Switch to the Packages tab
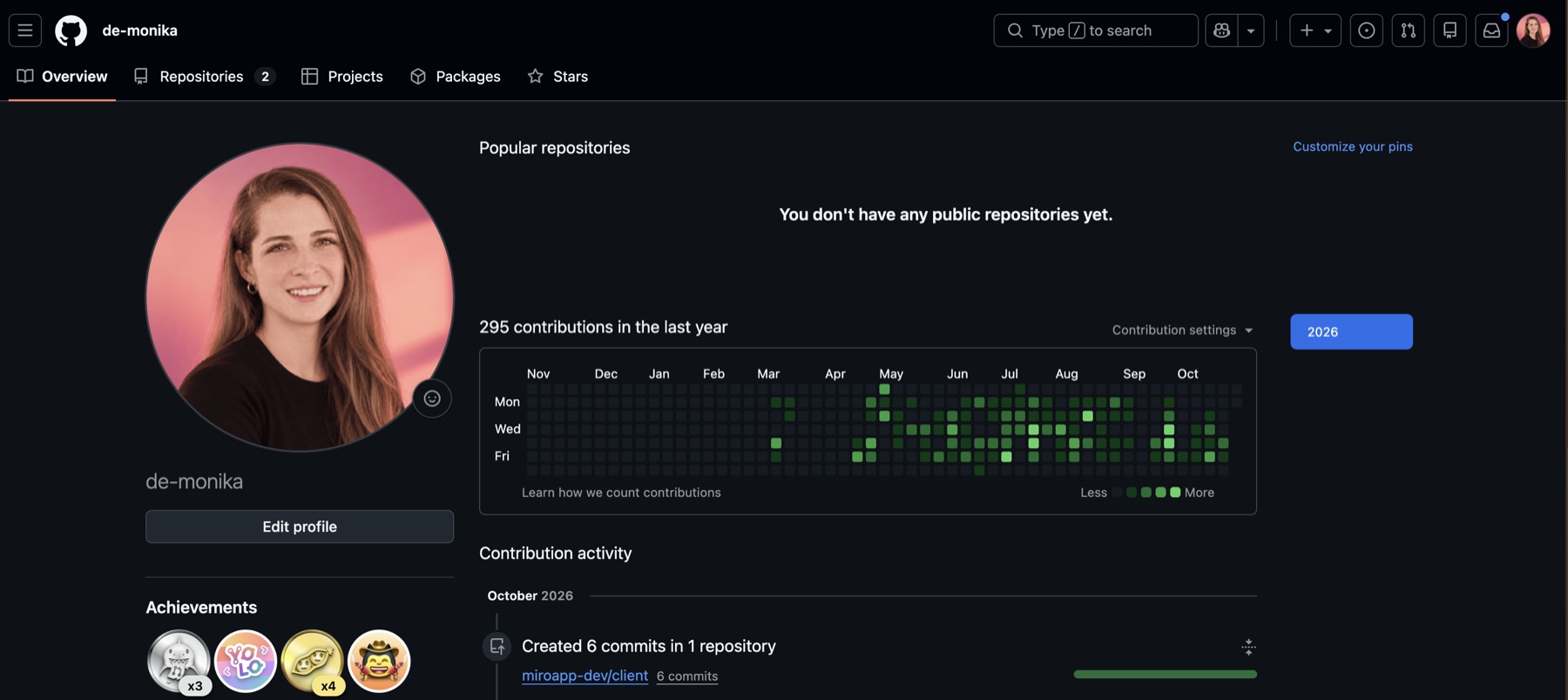This screenshot has width=1568, height=700. [455, 77]
